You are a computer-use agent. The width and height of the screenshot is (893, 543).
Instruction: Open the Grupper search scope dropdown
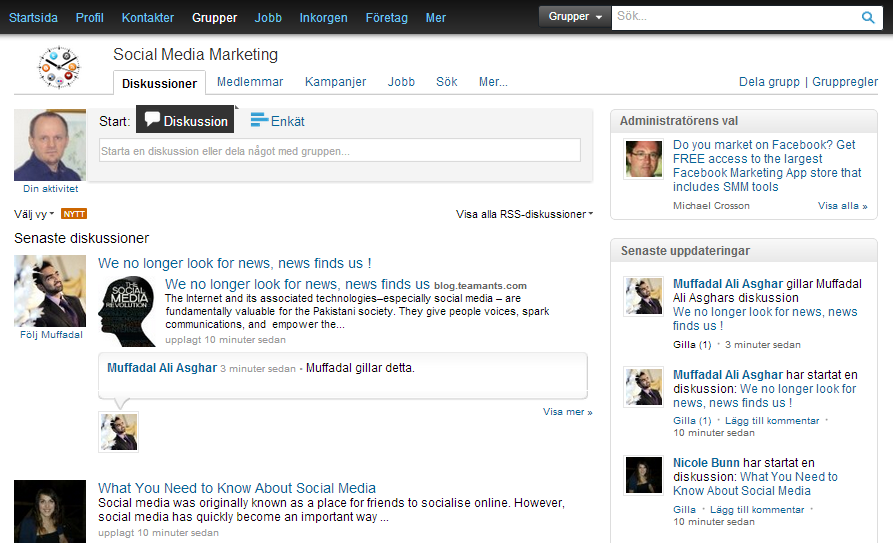(x=575, y=17)
